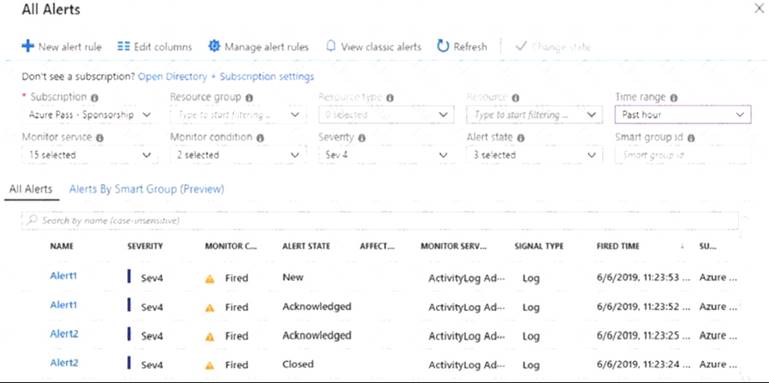Open the Resource type dropdown

pyautogui.click(x=385, y=115)
